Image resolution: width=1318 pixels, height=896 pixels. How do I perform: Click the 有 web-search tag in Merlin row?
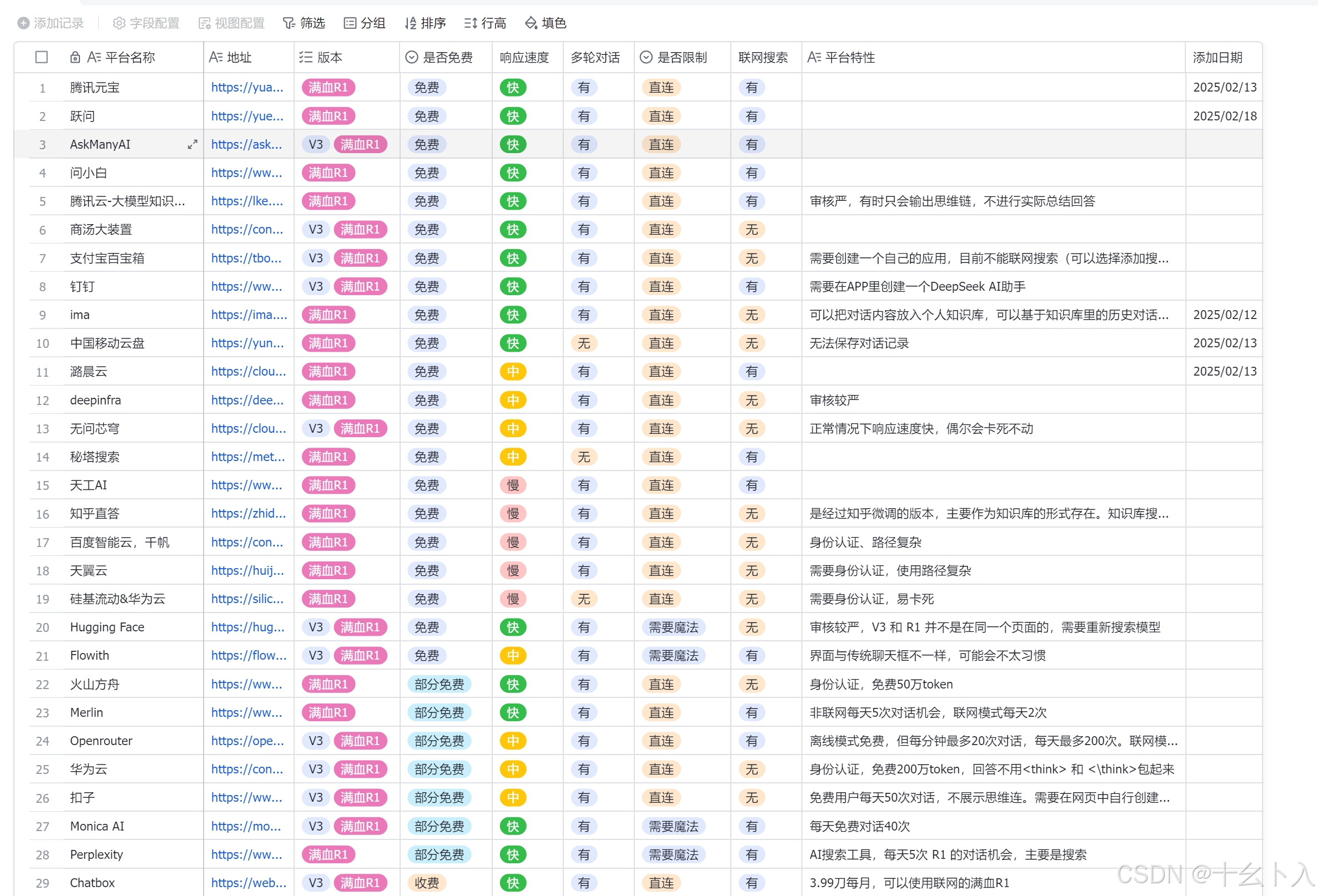click(x=751, y=713)
